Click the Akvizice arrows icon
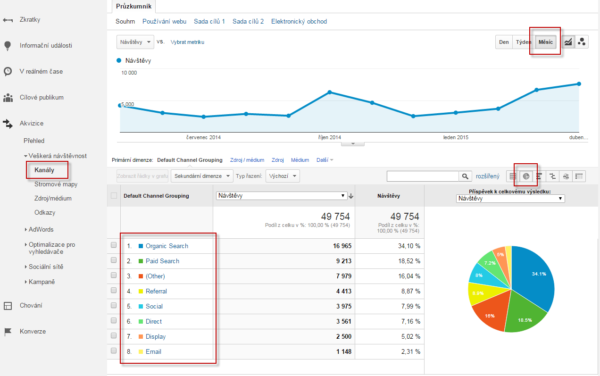Viewport: 600px width, 376px height. coord(8,124)
